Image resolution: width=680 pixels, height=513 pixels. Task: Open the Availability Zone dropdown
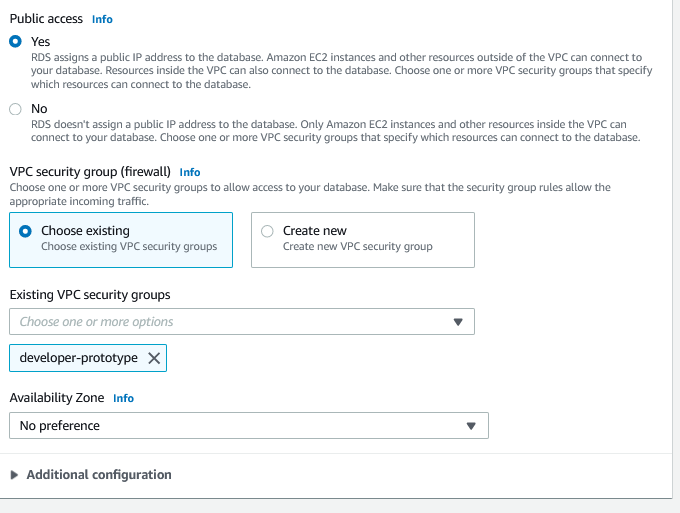coord(249,425)
